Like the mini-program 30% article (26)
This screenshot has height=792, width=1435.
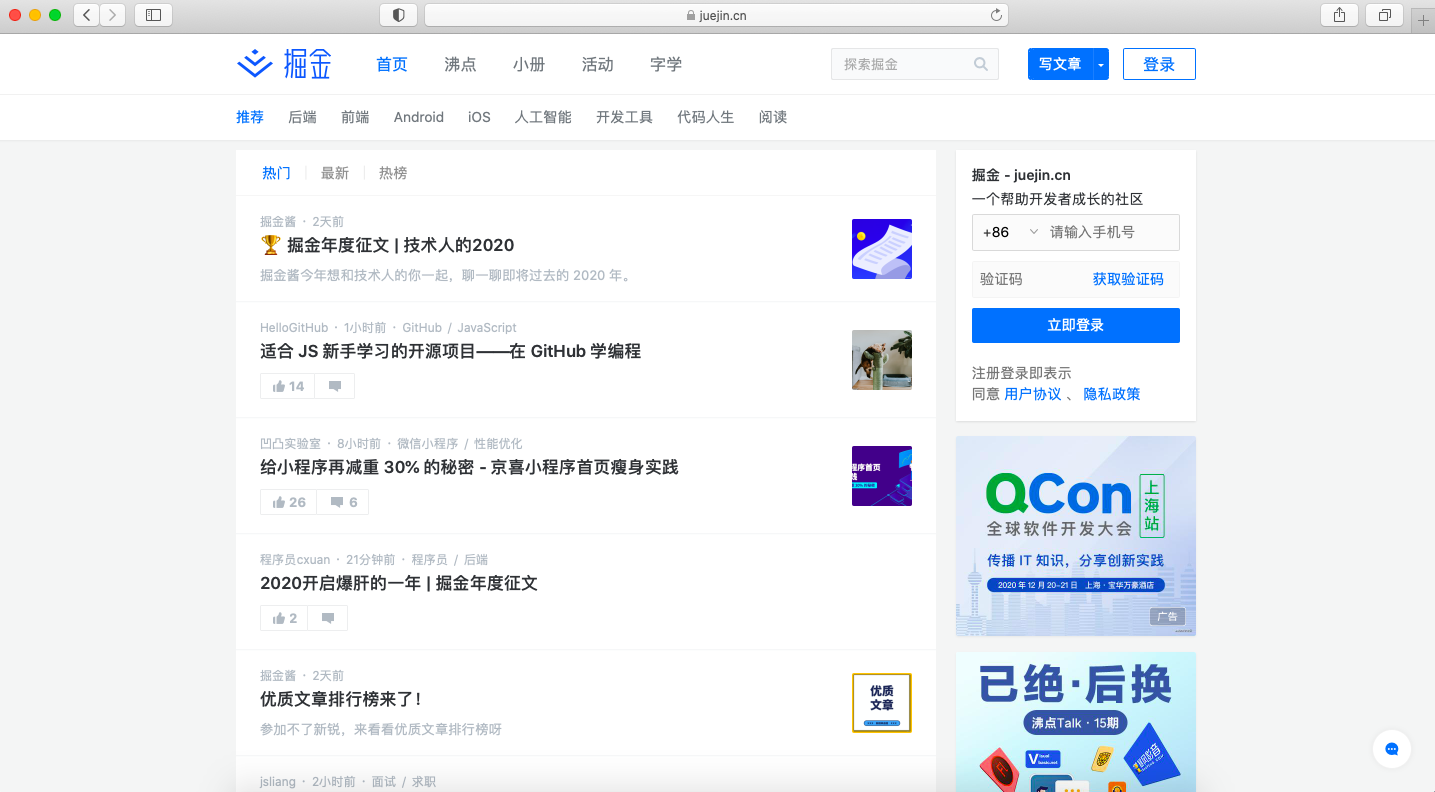[x=289, y=502]
